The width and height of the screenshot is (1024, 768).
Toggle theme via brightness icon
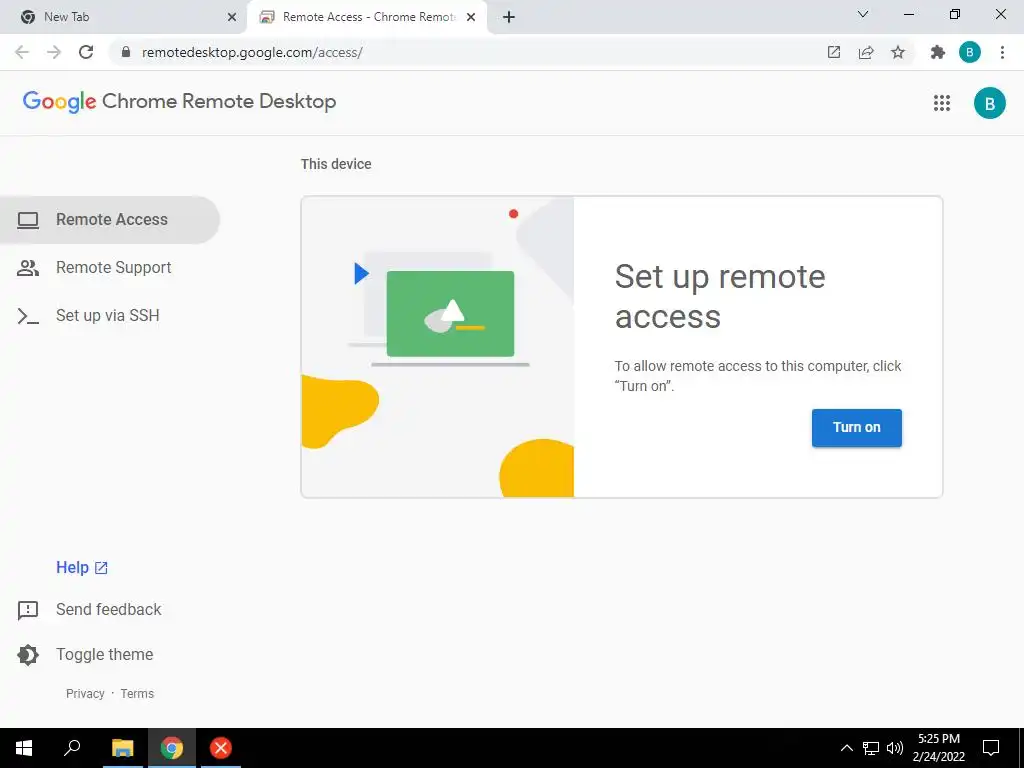click(x=28, y=655)
